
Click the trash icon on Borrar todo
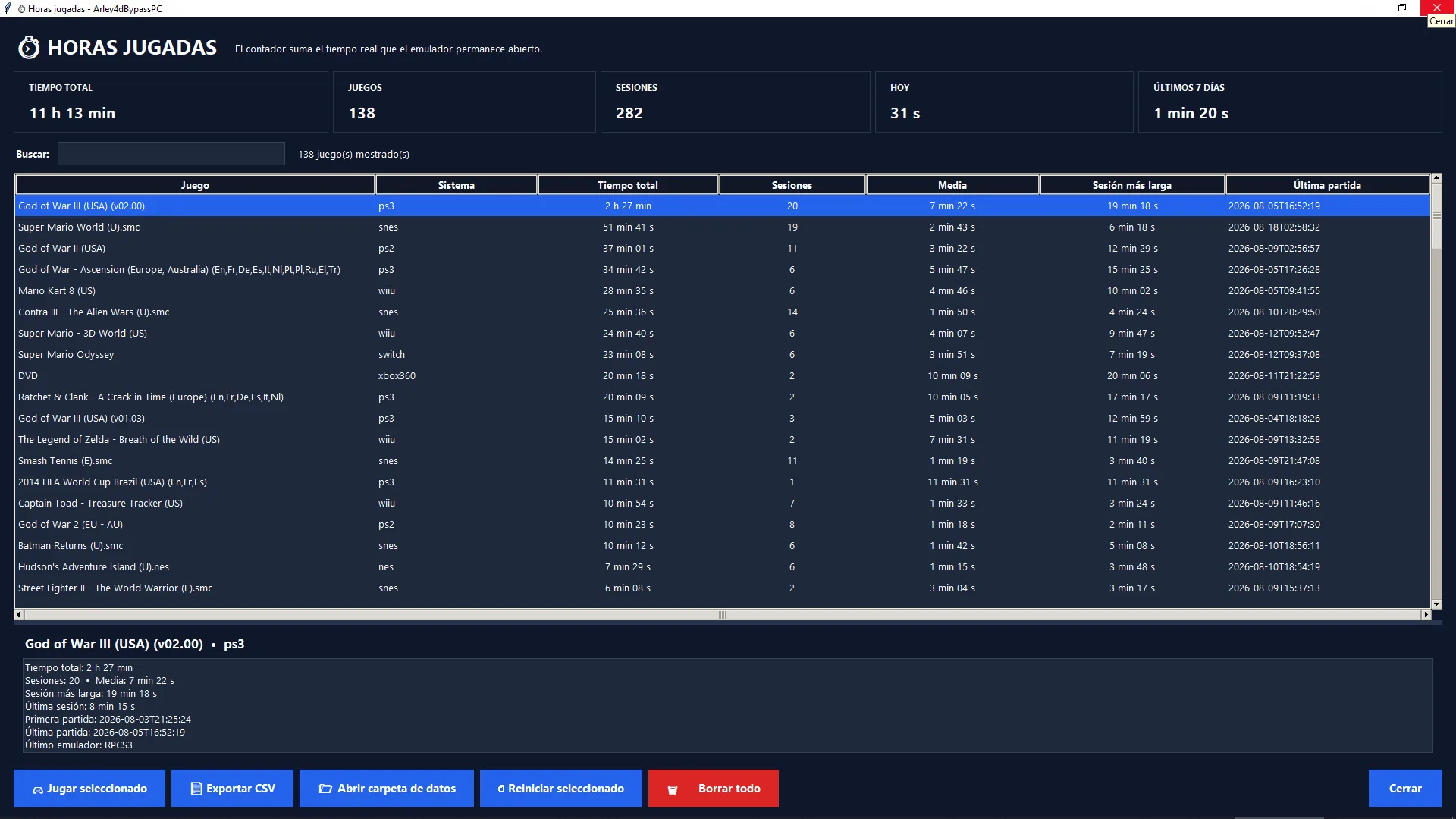[x=672, y=789]
